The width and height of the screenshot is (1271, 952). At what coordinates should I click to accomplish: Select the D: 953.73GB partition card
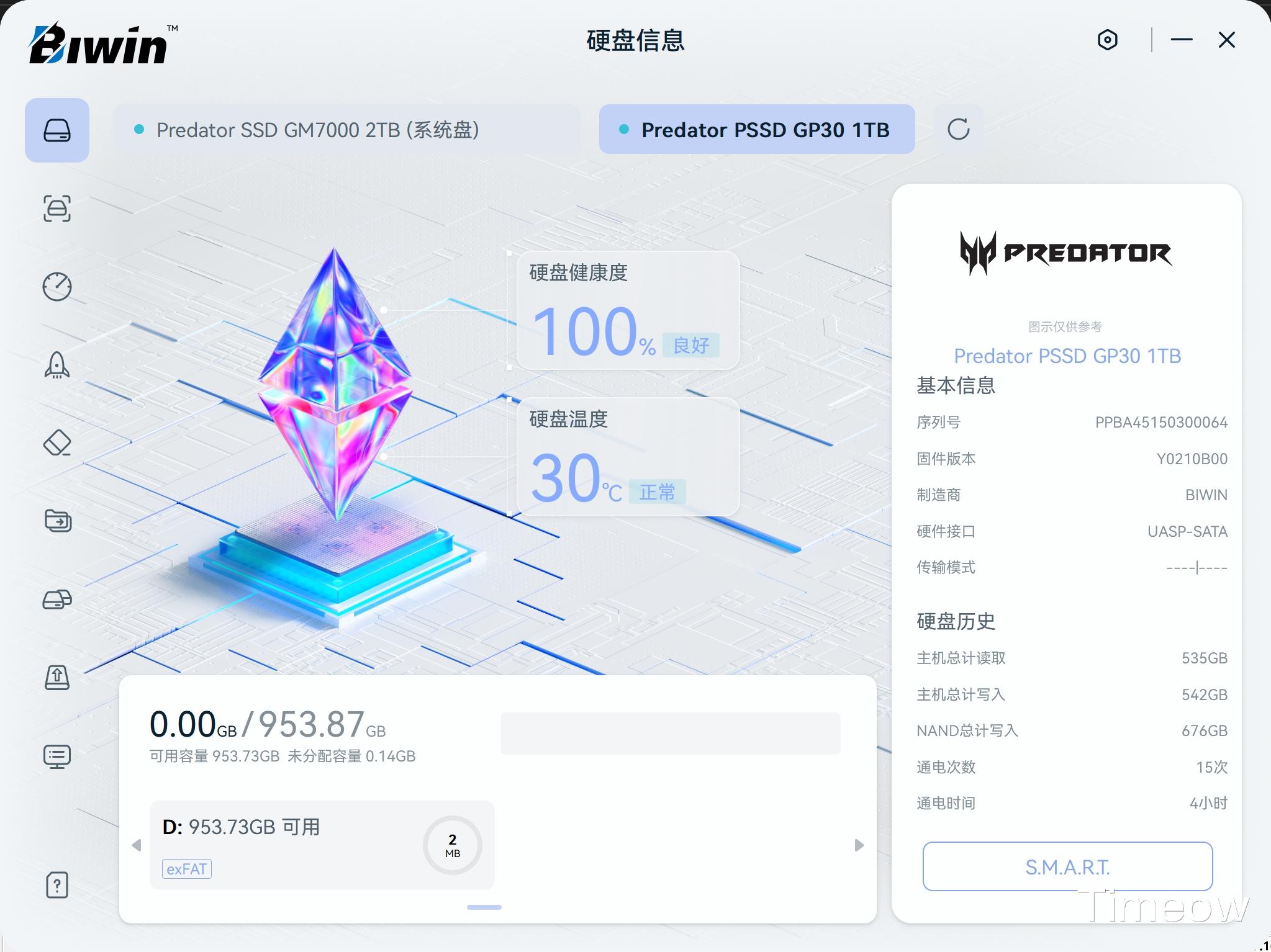[x=322, y=845]
